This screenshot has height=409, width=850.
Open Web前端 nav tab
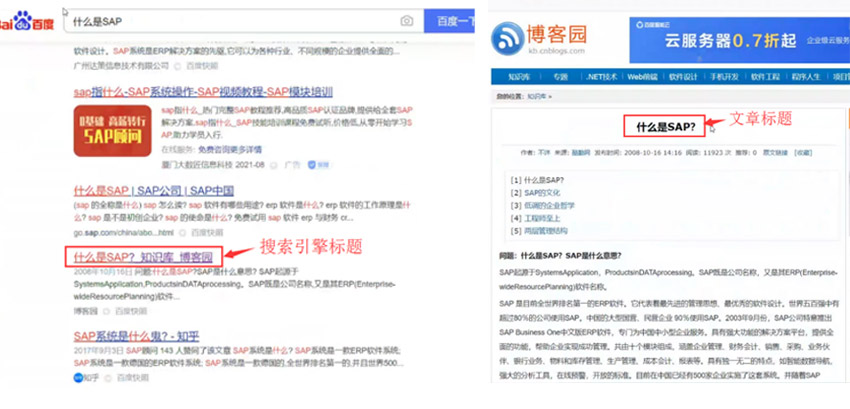(x=642, y=76)
